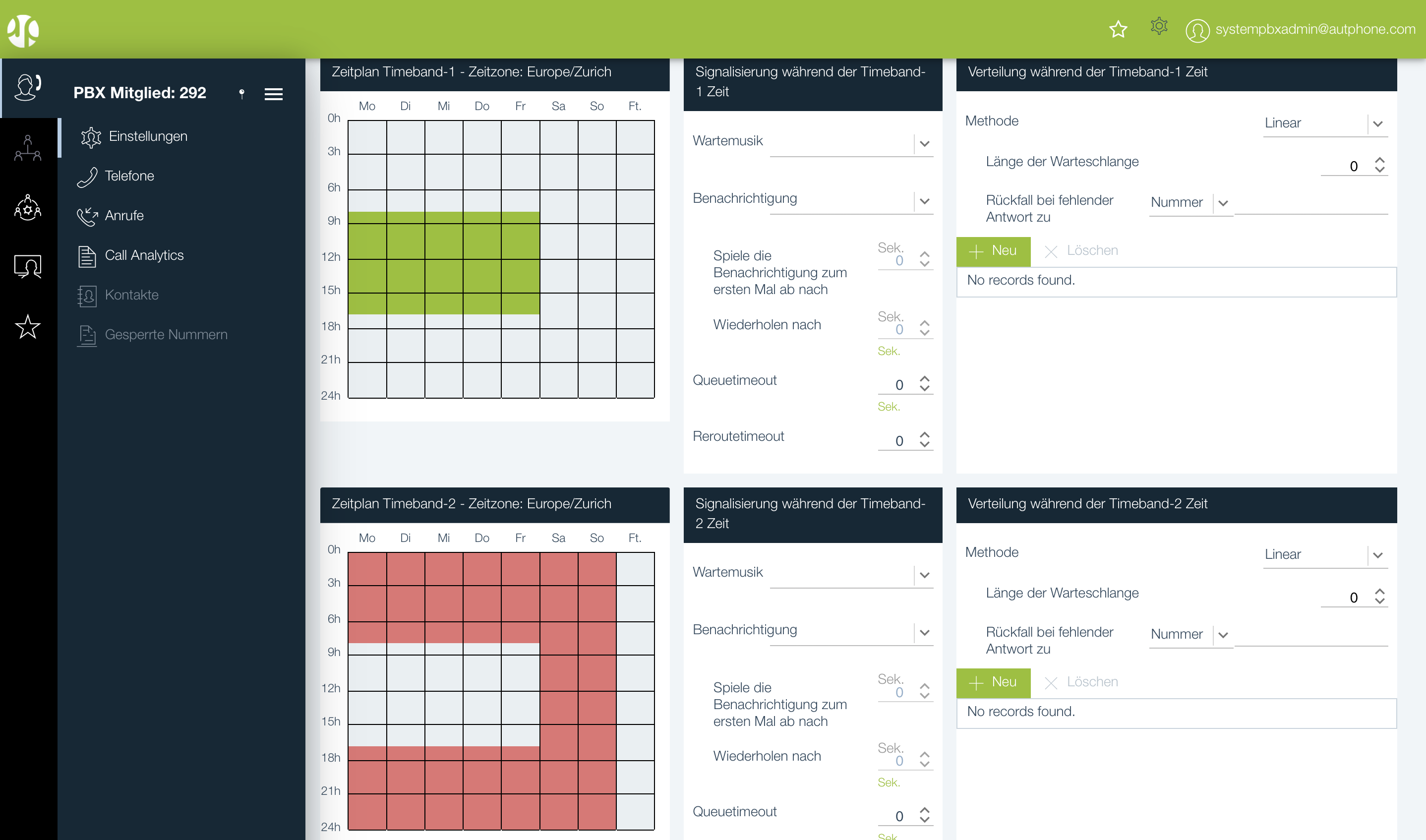Go to Call Analytics menu entry
The height and width of the screenshot is (840, 1426).
tap(144, 255)
